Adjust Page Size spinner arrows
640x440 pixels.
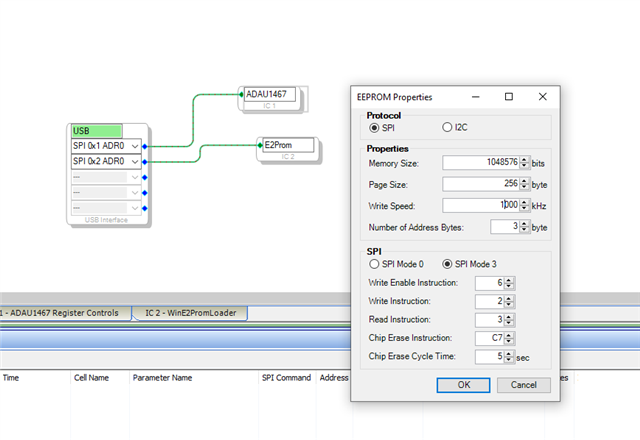[x=524, y=184]
